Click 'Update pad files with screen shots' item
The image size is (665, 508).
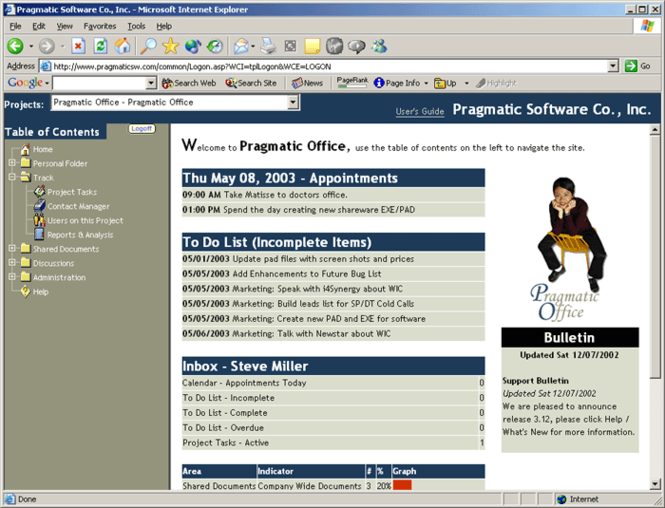[x=333, y=259]
